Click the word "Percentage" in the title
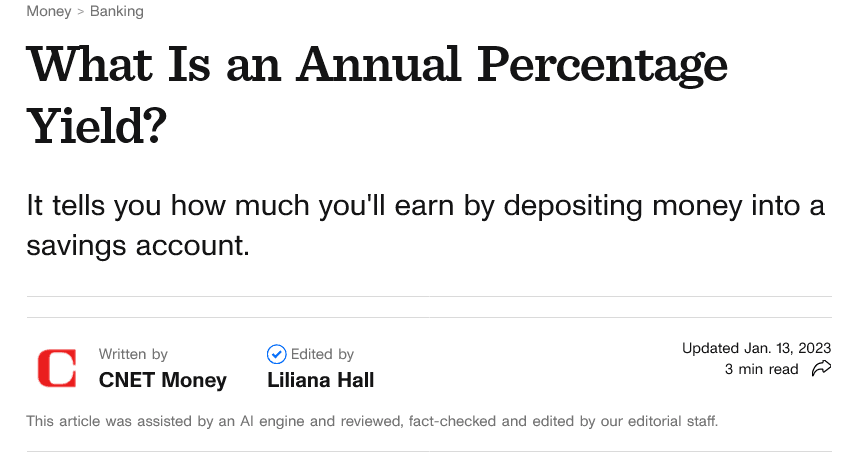Screen dimensions: 851x472 [602, 65]
